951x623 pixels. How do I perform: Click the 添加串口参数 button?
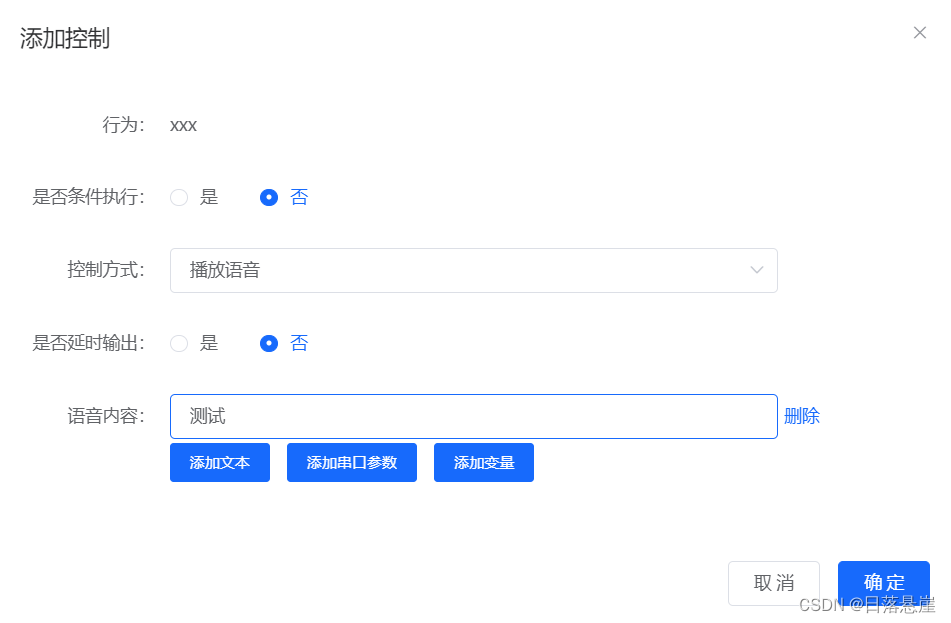pos(351,462)
